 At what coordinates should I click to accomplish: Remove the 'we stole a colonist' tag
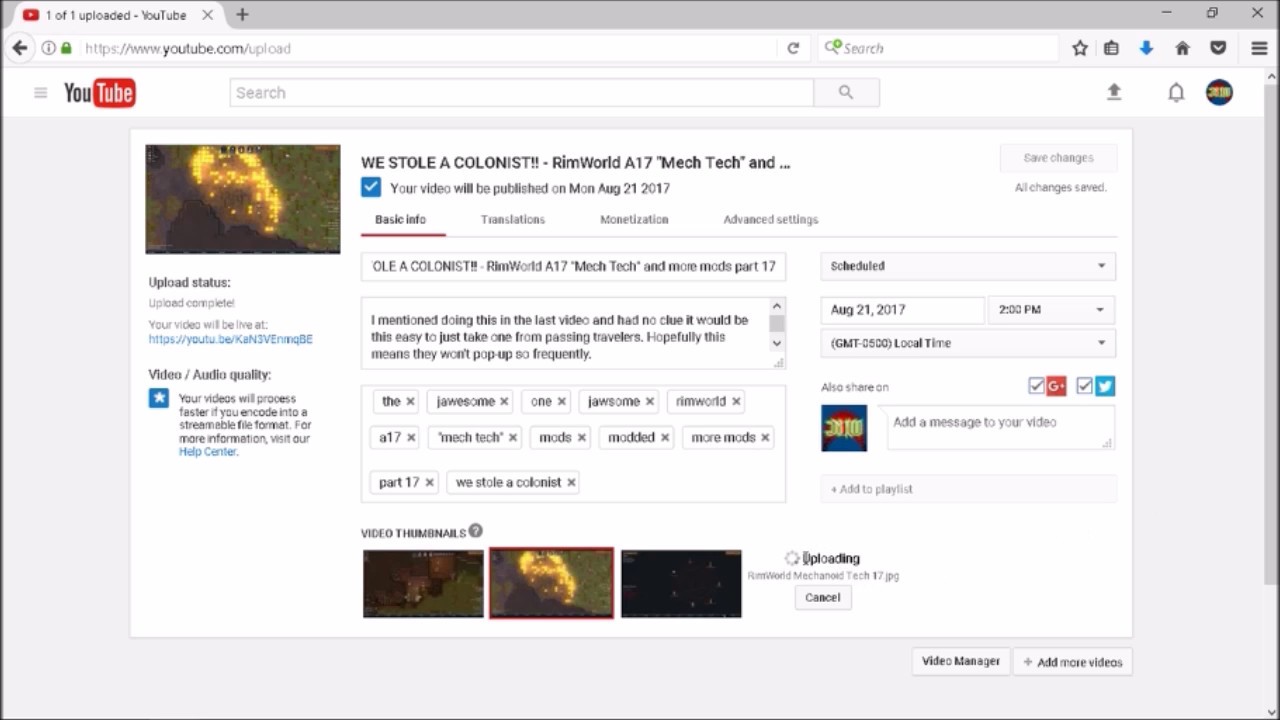(571, 483)
